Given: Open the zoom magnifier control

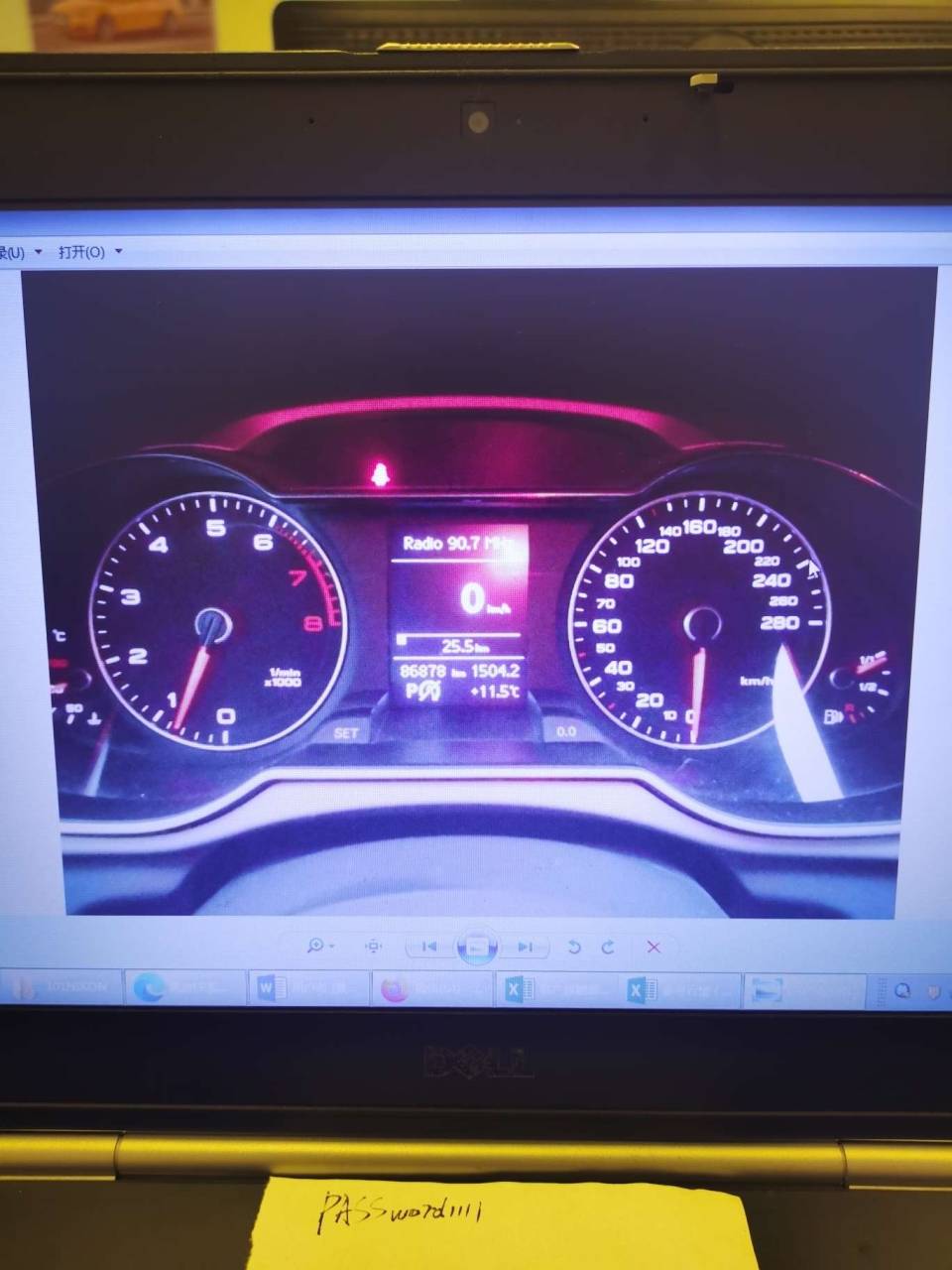Looking at the screenshot, I should [315, 946].
